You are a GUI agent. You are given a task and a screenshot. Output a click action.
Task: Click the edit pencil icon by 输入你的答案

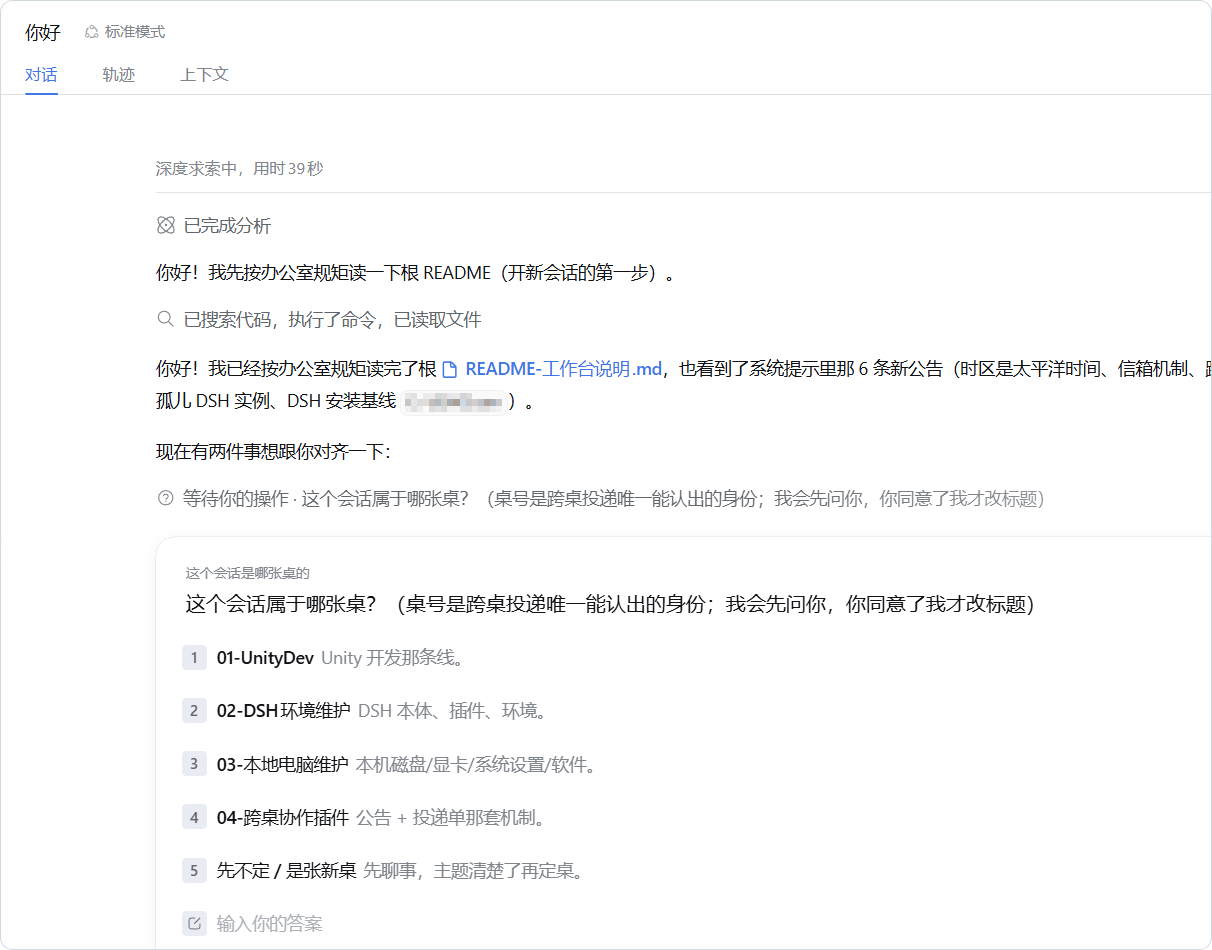coord(194,924)
